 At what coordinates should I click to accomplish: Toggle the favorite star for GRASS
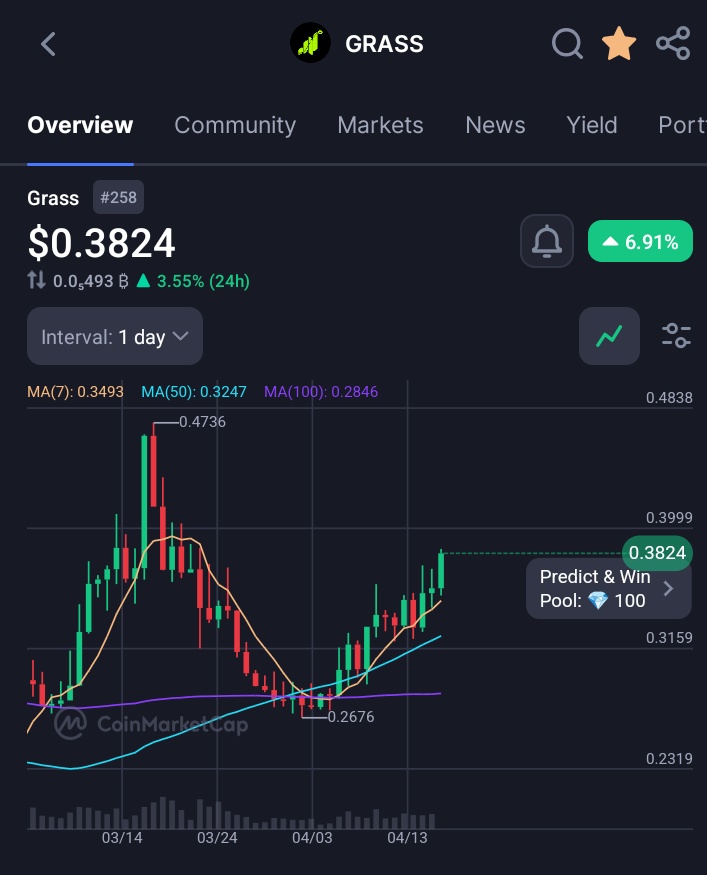(619, 44)
